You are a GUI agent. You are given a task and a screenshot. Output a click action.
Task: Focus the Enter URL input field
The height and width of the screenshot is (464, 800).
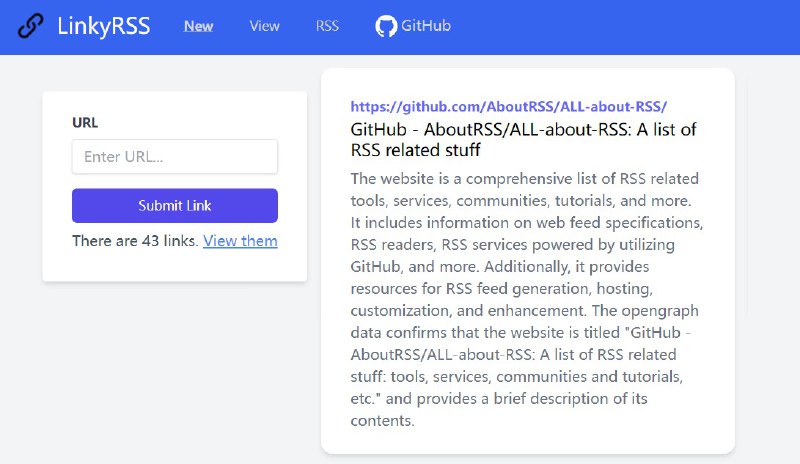pos(174,157)
